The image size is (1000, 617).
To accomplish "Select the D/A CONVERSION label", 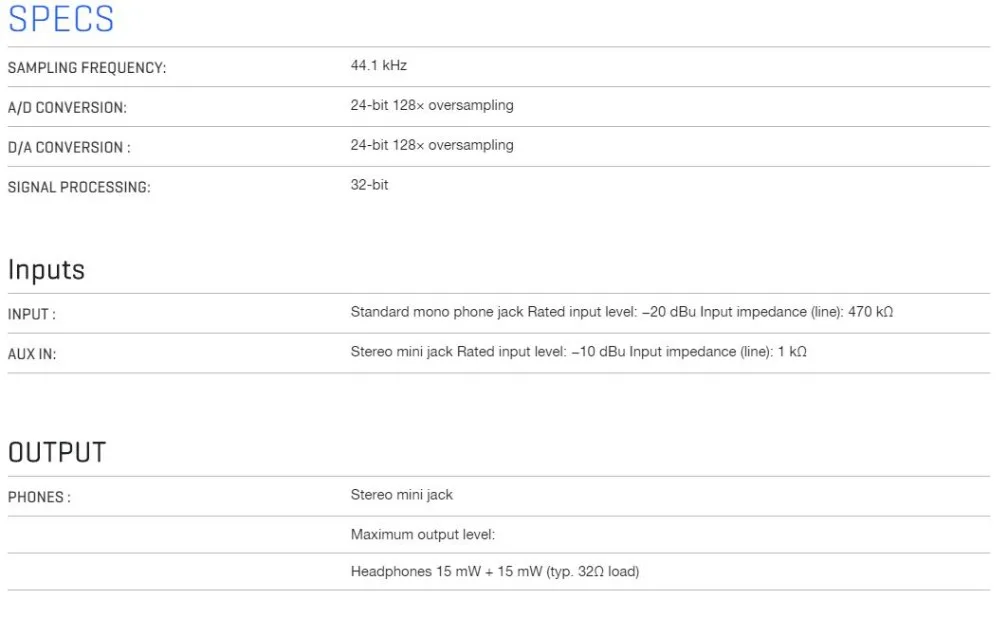I will (69, 147).
